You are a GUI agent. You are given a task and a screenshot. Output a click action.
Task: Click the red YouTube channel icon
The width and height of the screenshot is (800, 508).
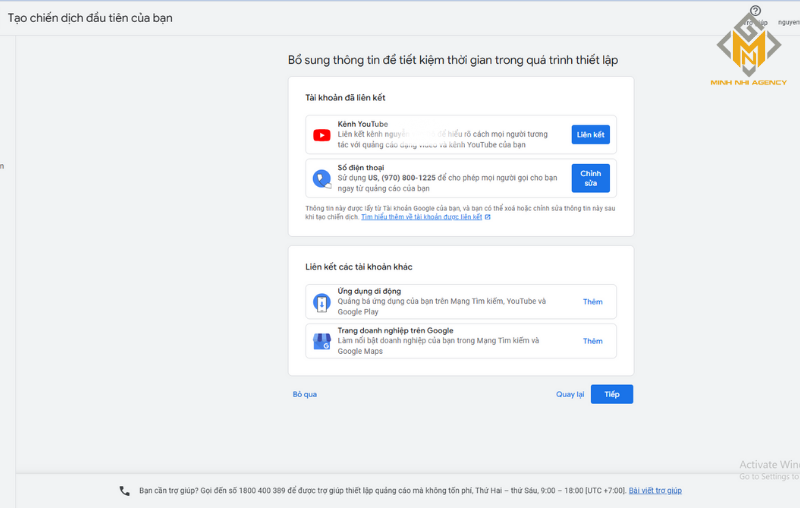point(321,135)
